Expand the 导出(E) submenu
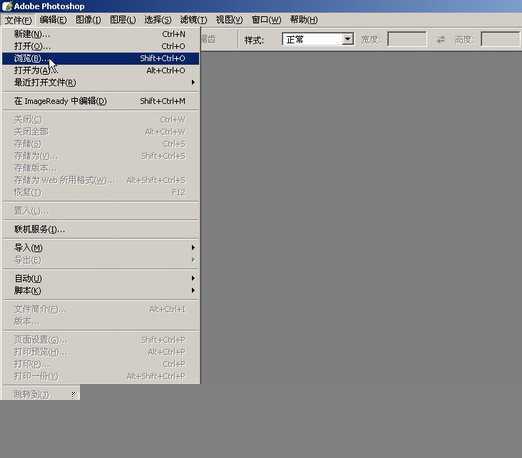 101,260
